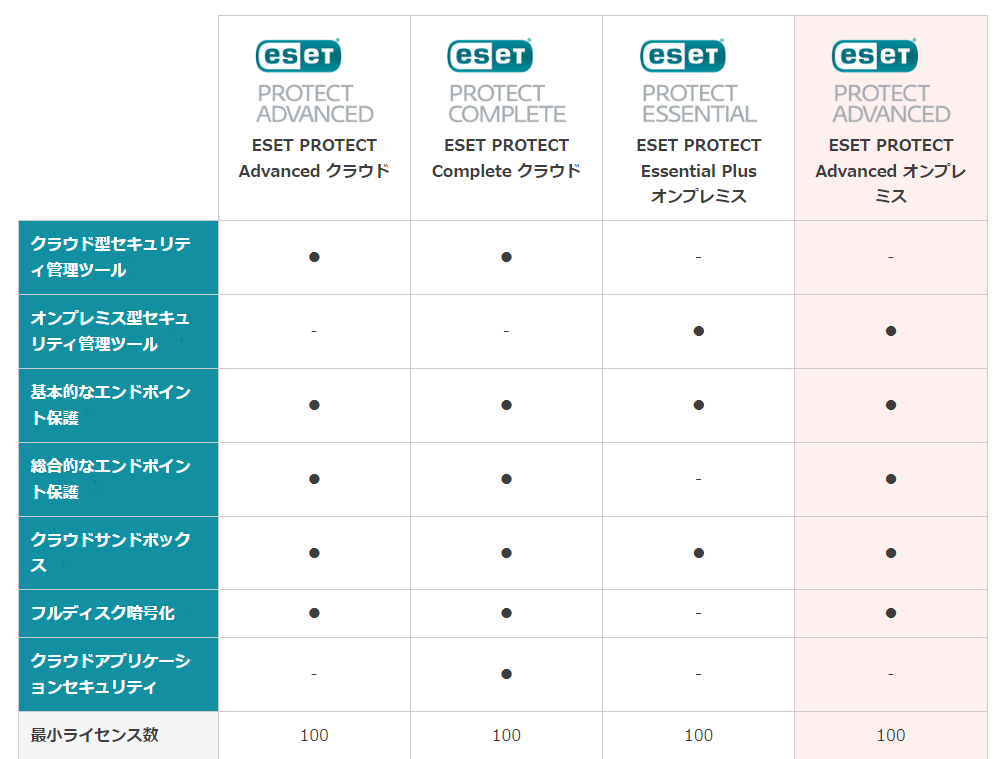The width and height of the screenshot is (1006, 759).
Task: Click the ESET logo above PROTECT ESSENTIAL
Action: (x=683, y=56)
